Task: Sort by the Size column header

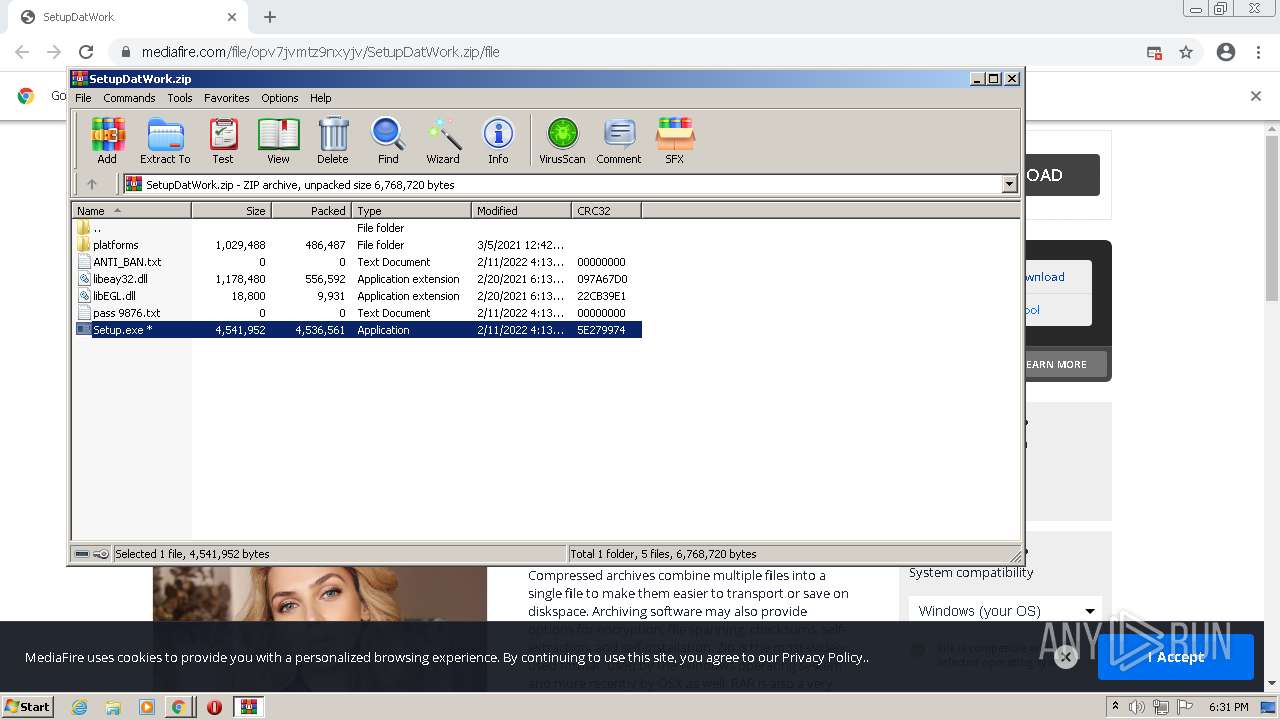Action: (x=231, y=211)
